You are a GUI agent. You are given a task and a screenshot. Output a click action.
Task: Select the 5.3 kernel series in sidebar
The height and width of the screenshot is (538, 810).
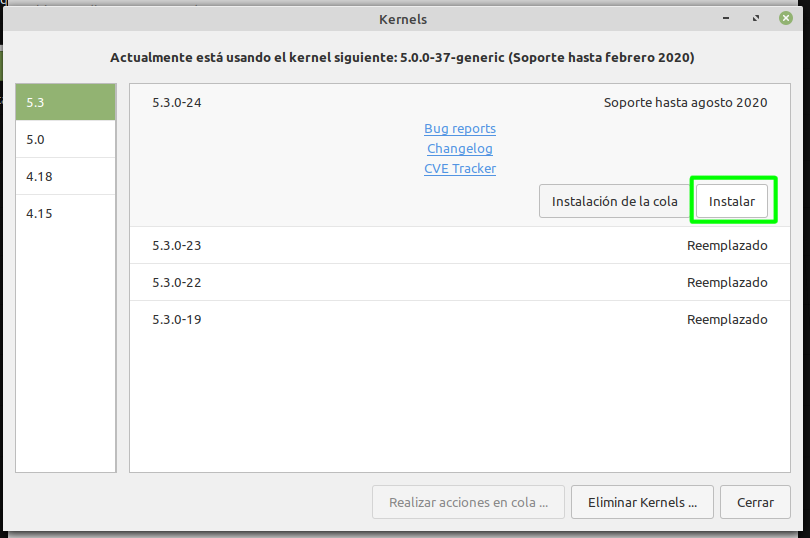(65, 102)
